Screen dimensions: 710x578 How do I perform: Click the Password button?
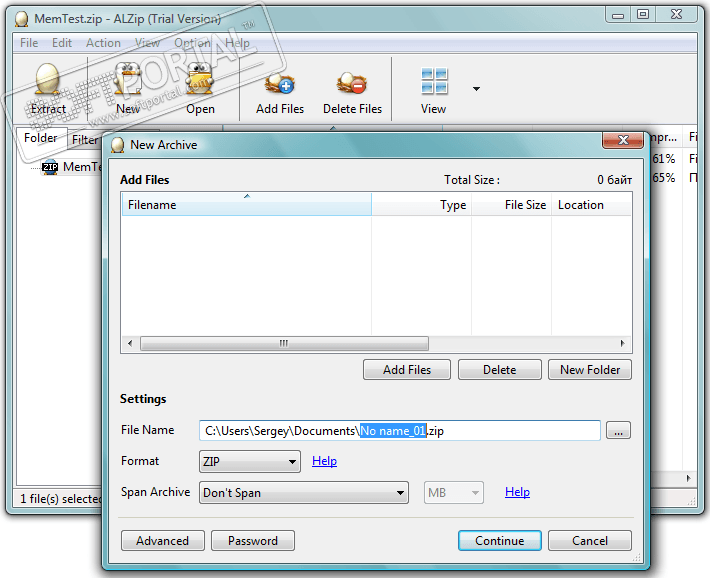[253, 541]
